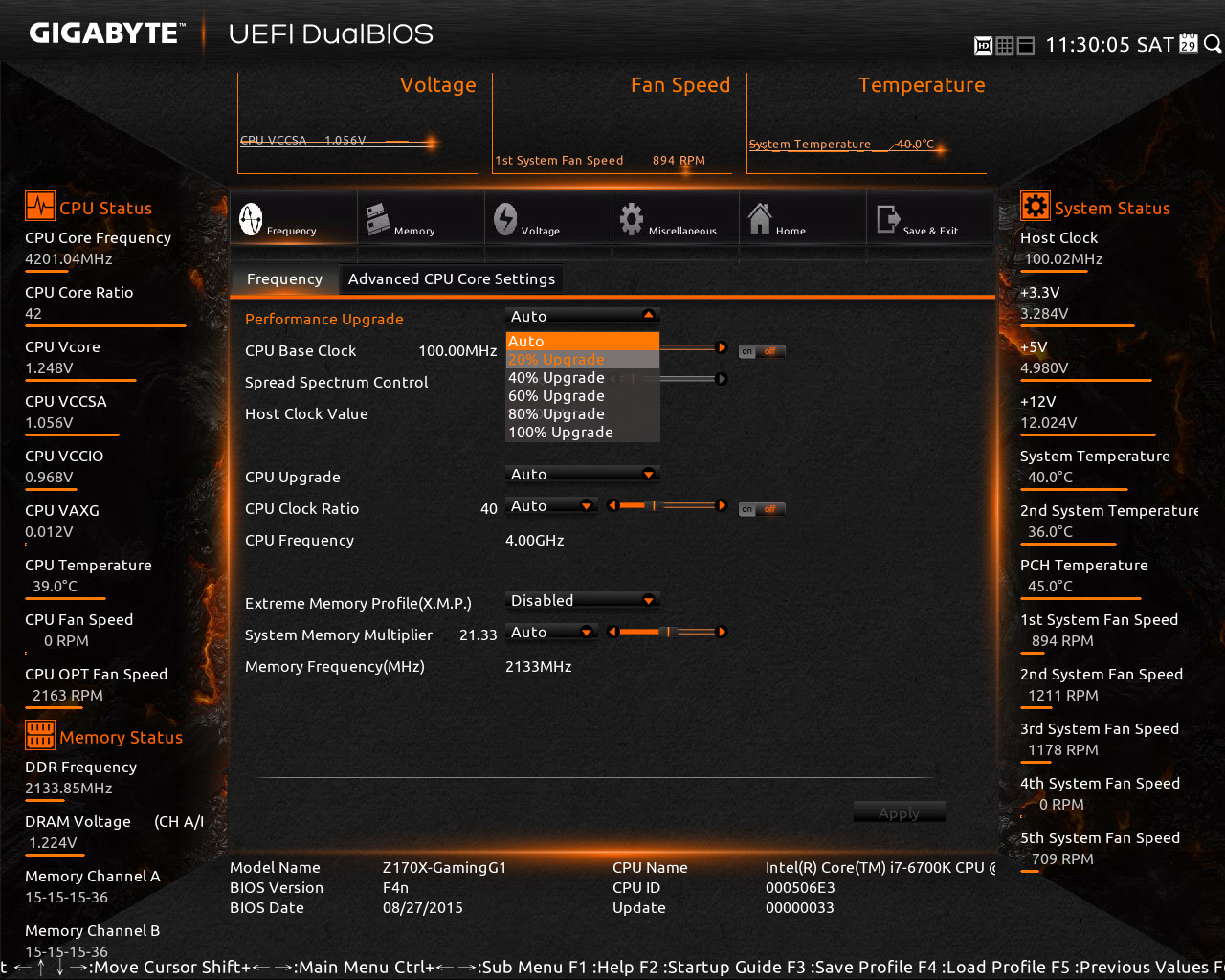
Task: Open the CPU Upgrade dropdown
Action: tap(583, 474)
